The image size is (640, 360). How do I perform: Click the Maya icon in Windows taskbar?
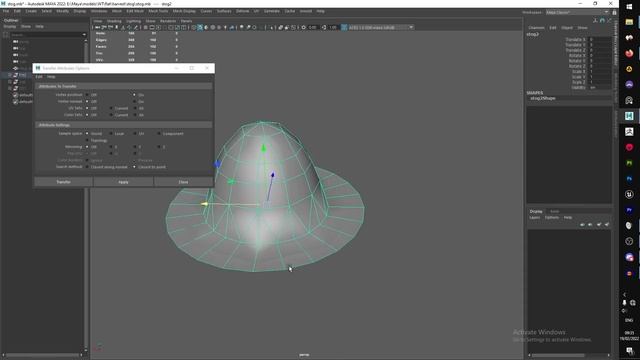(629, 116)
